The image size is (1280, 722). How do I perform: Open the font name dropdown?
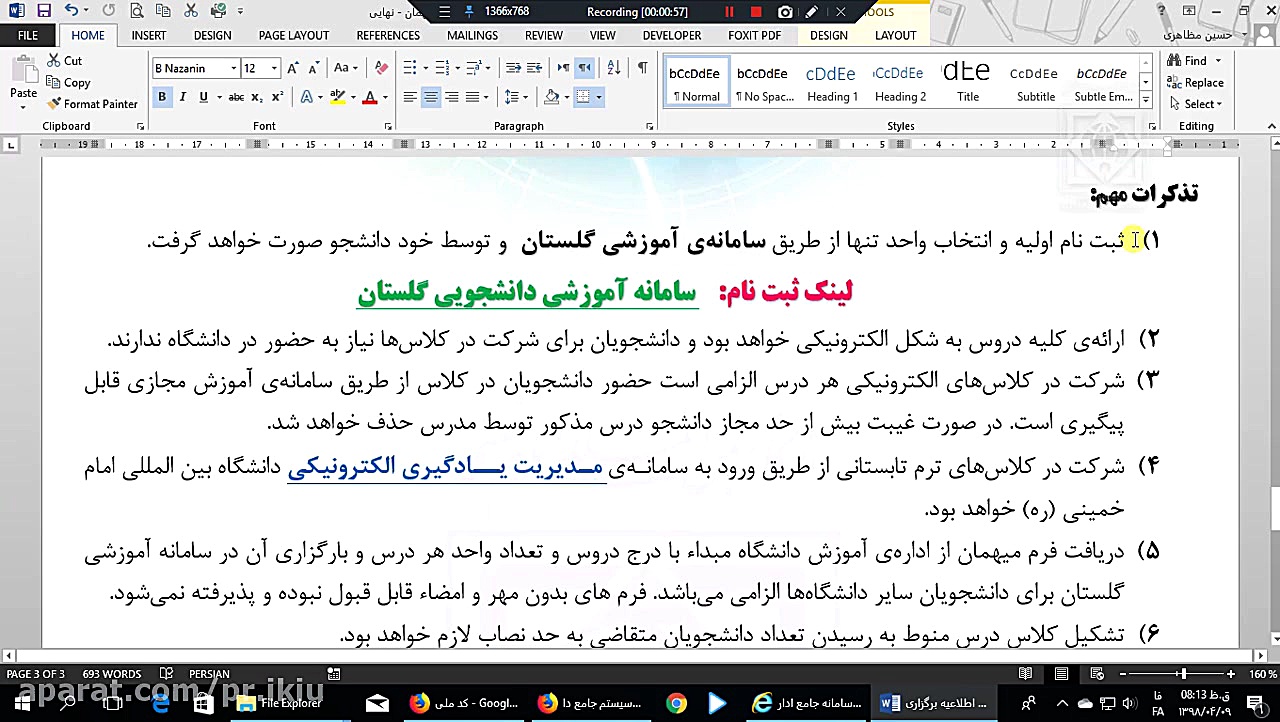pyautogui.click(x=234, y=68)
